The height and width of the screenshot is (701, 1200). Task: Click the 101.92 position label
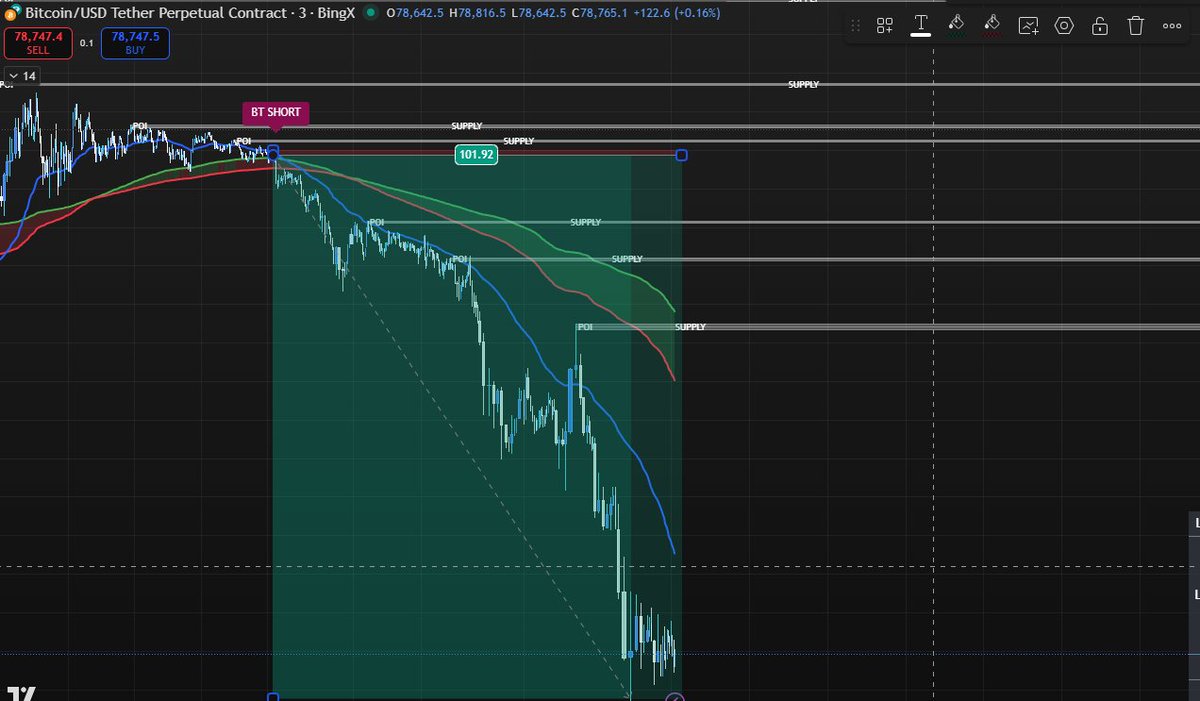476,154
